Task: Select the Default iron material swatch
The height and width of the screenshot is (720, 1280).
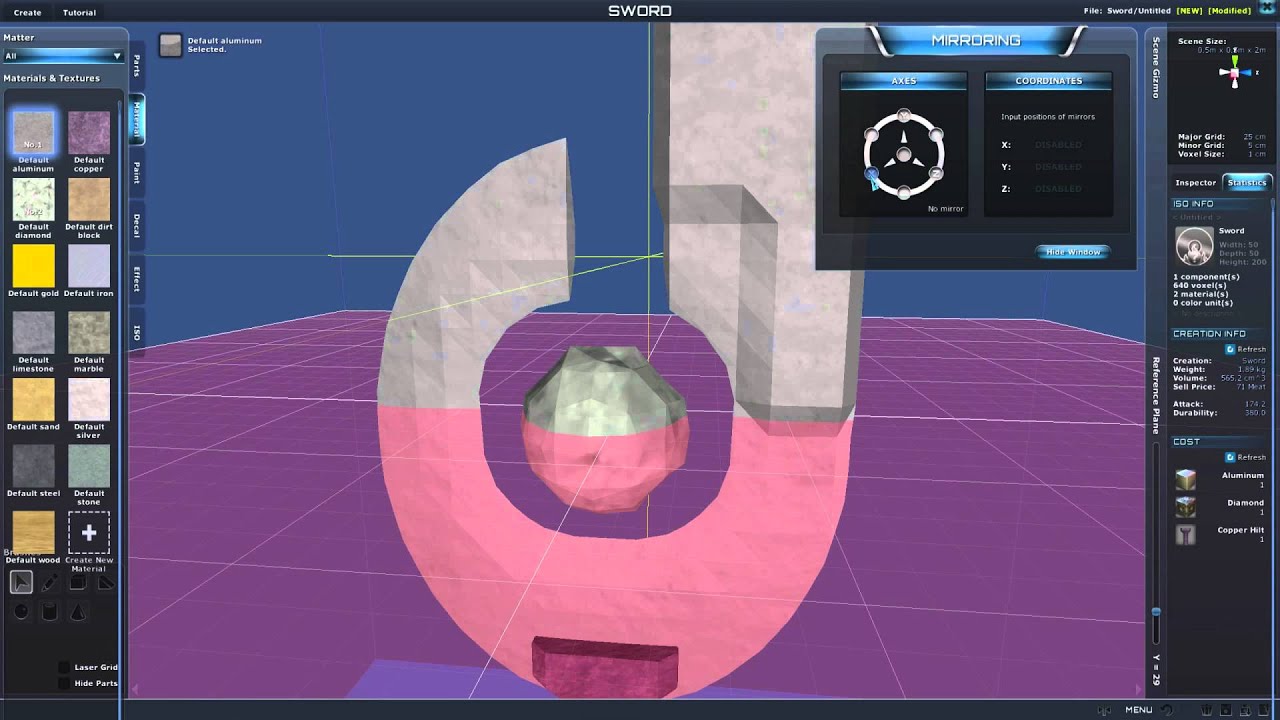Action: point(89,266)
